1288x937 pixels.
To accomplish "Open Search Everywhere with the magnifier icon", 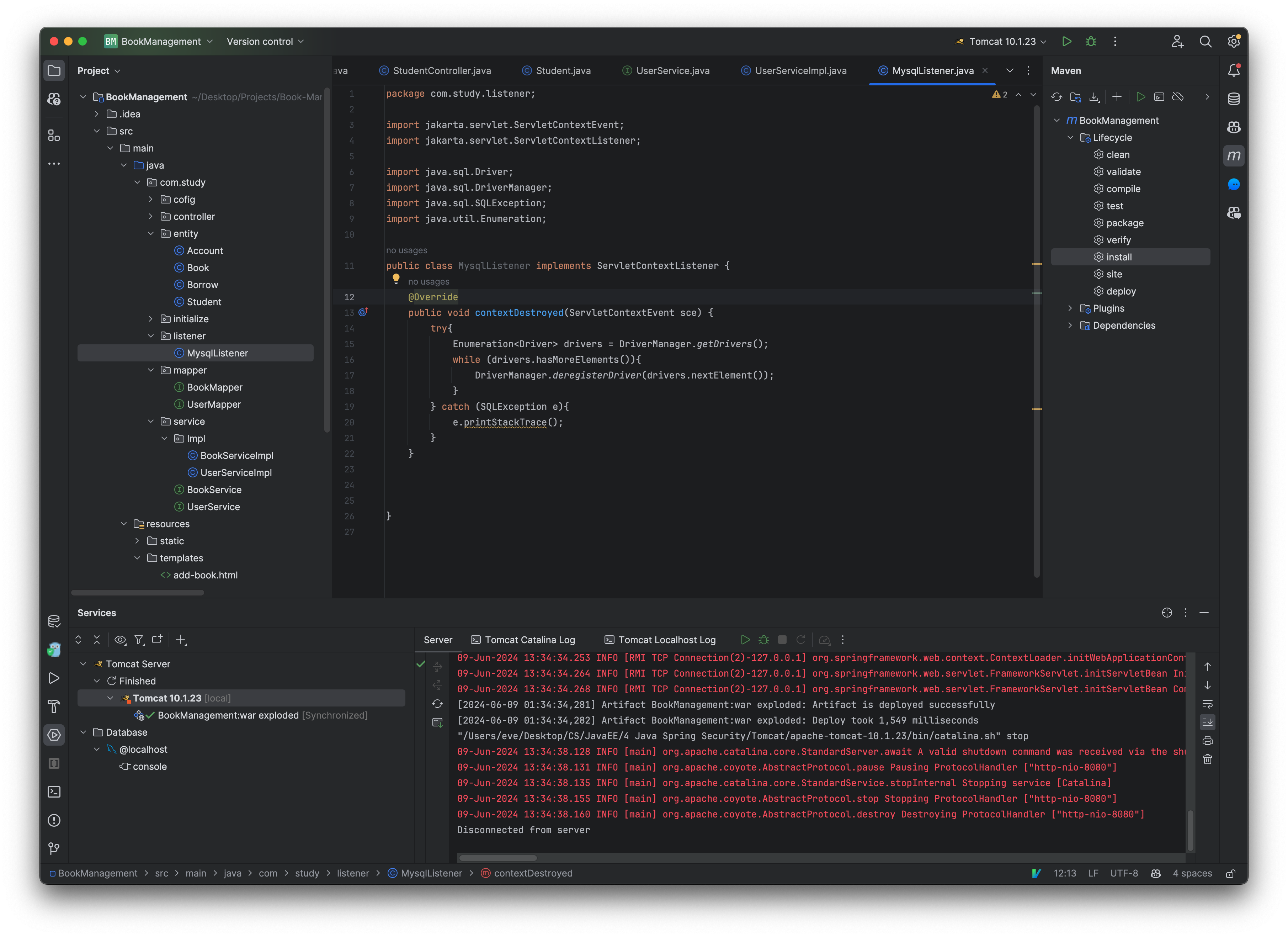I will click(x=1205, y=42).
